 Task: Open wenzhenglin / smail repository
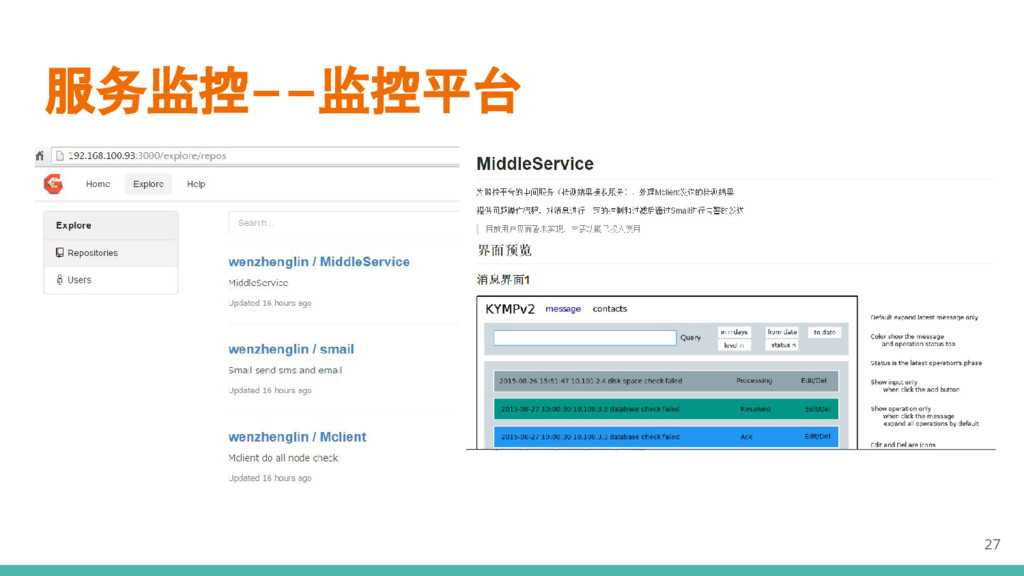click(x=291, y=349)
